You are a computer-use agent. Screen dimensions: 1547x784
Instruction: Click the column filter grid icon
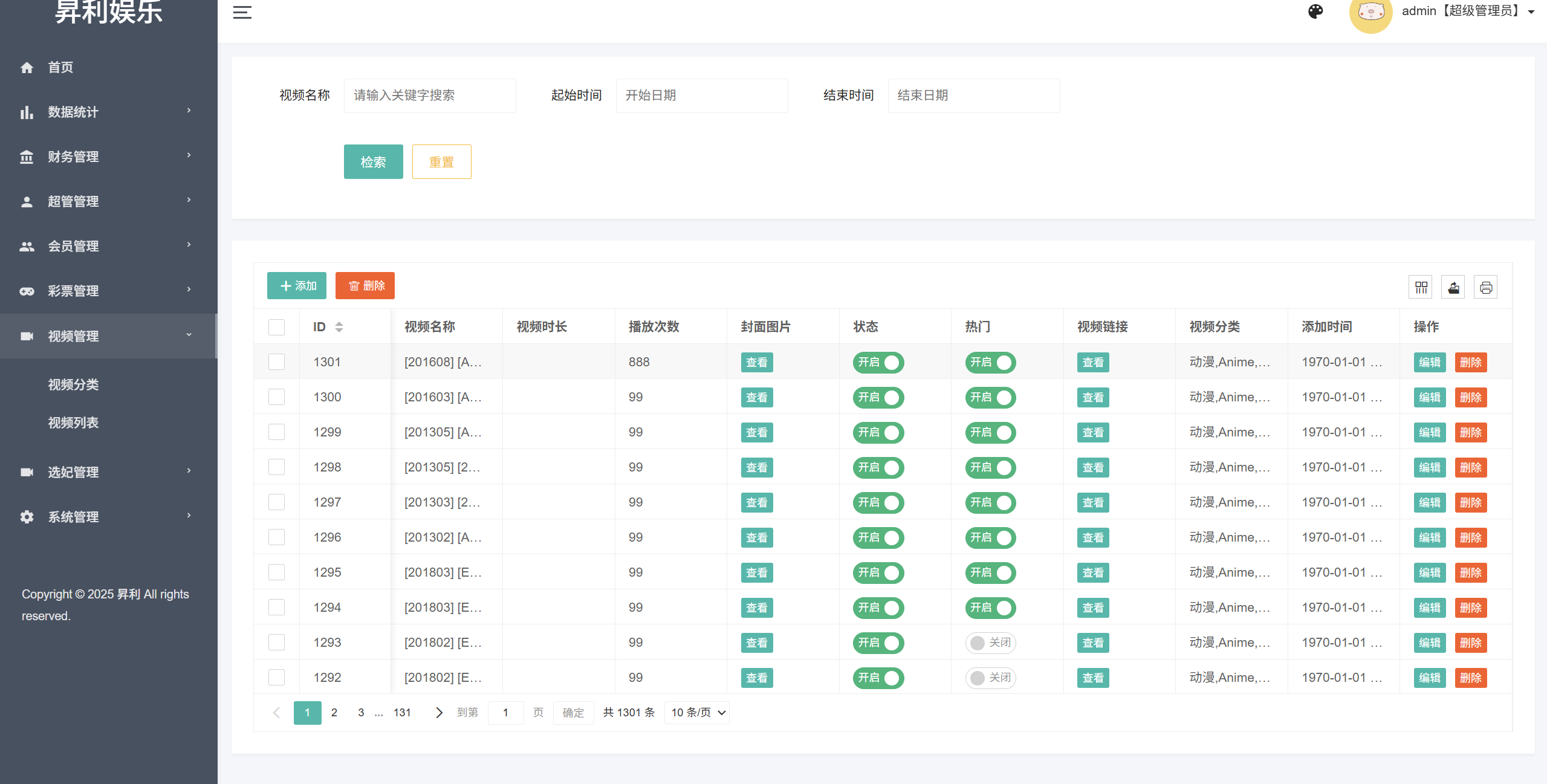[1421, 287]
